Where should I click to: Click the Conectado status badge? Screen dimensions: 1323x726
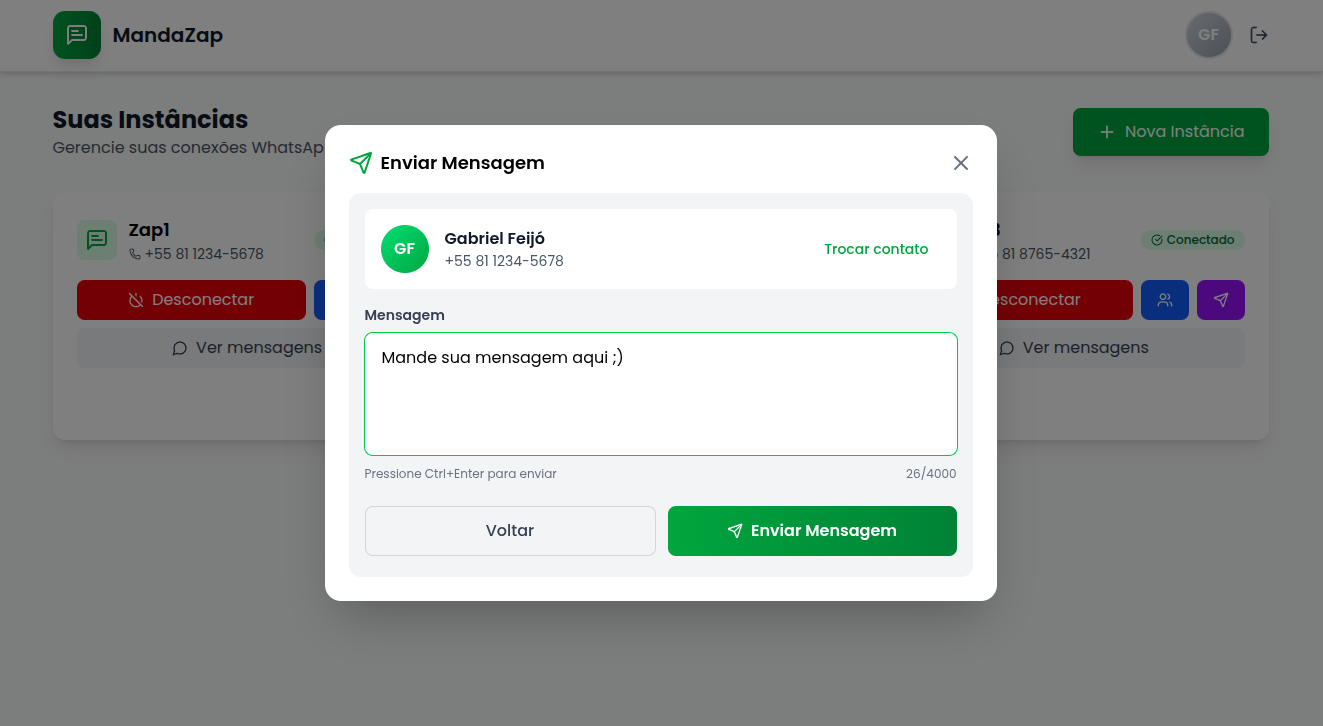(1193, 240)
